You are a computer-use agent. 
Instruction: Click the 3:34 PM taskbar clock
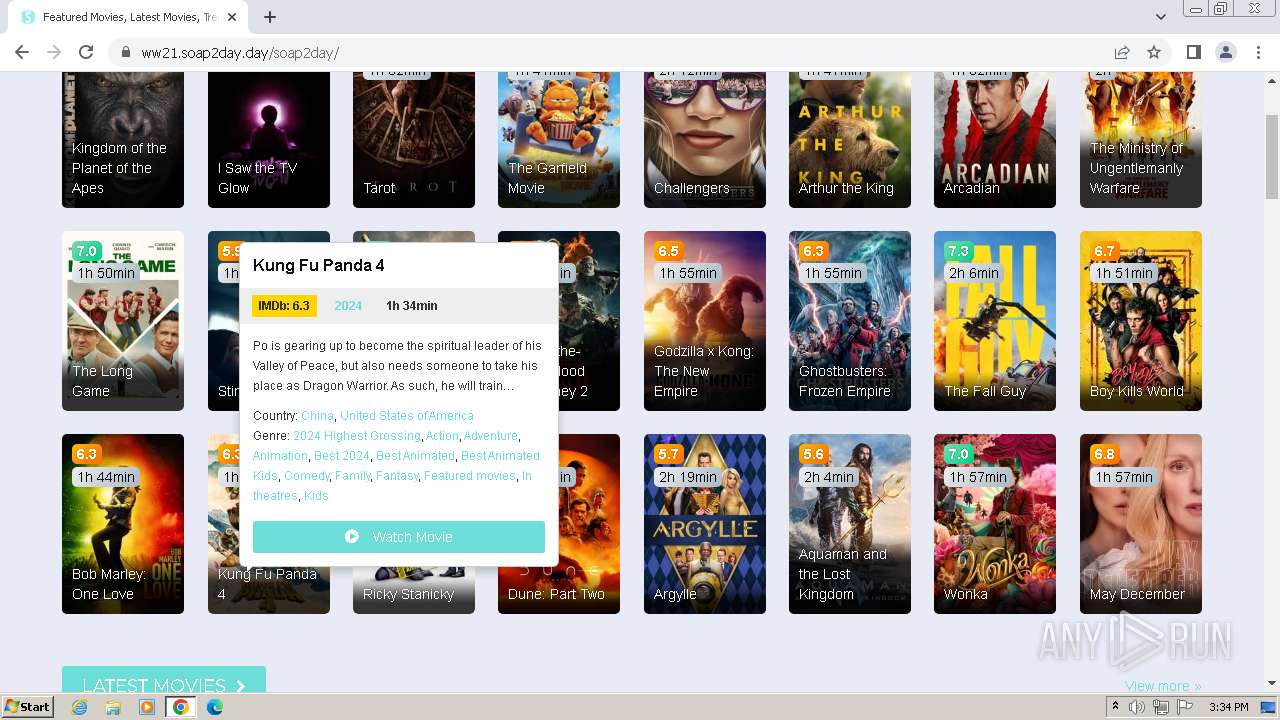(1228, 707)
